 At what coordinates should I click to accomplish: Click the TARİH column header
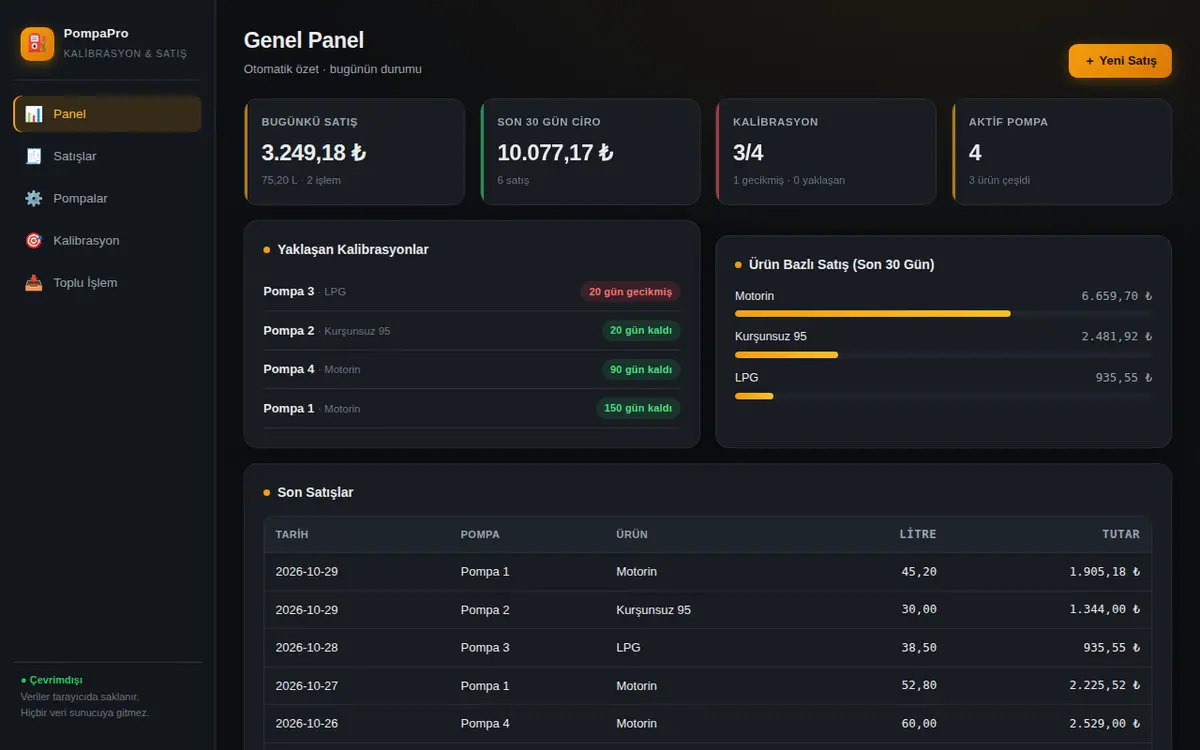pyautogui.click(x=292, y=535)
